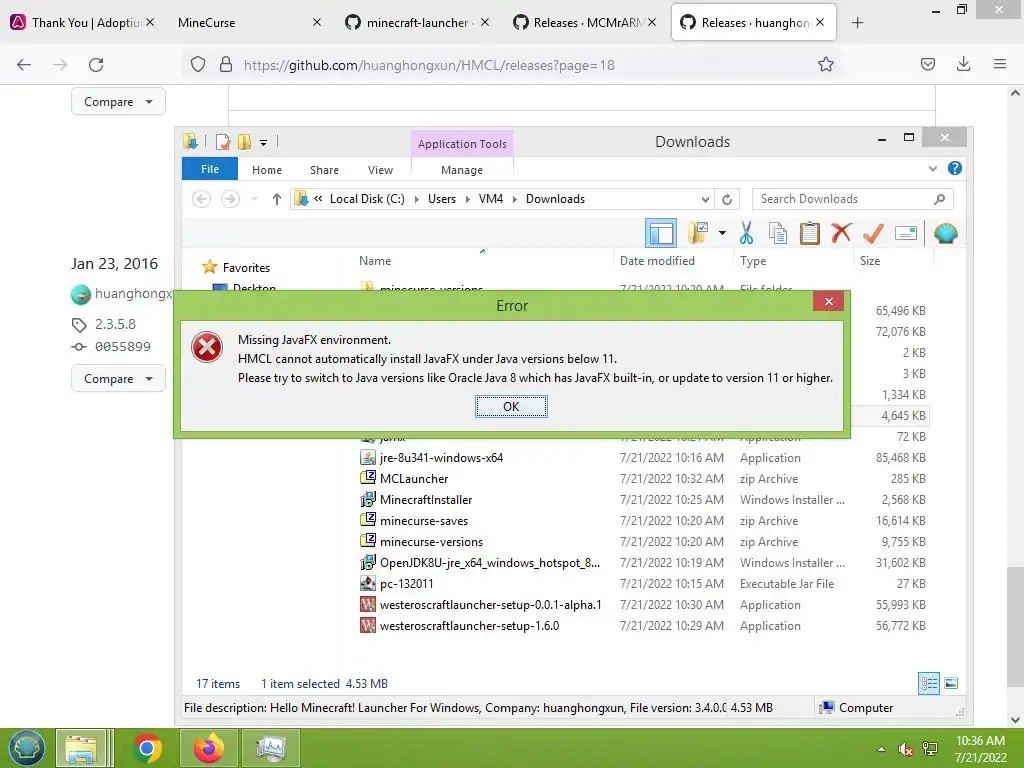Select westeroscraftlauncher-setup-1.6.0 file
This screenshot has height=768, width=1024.
[469, 626]
